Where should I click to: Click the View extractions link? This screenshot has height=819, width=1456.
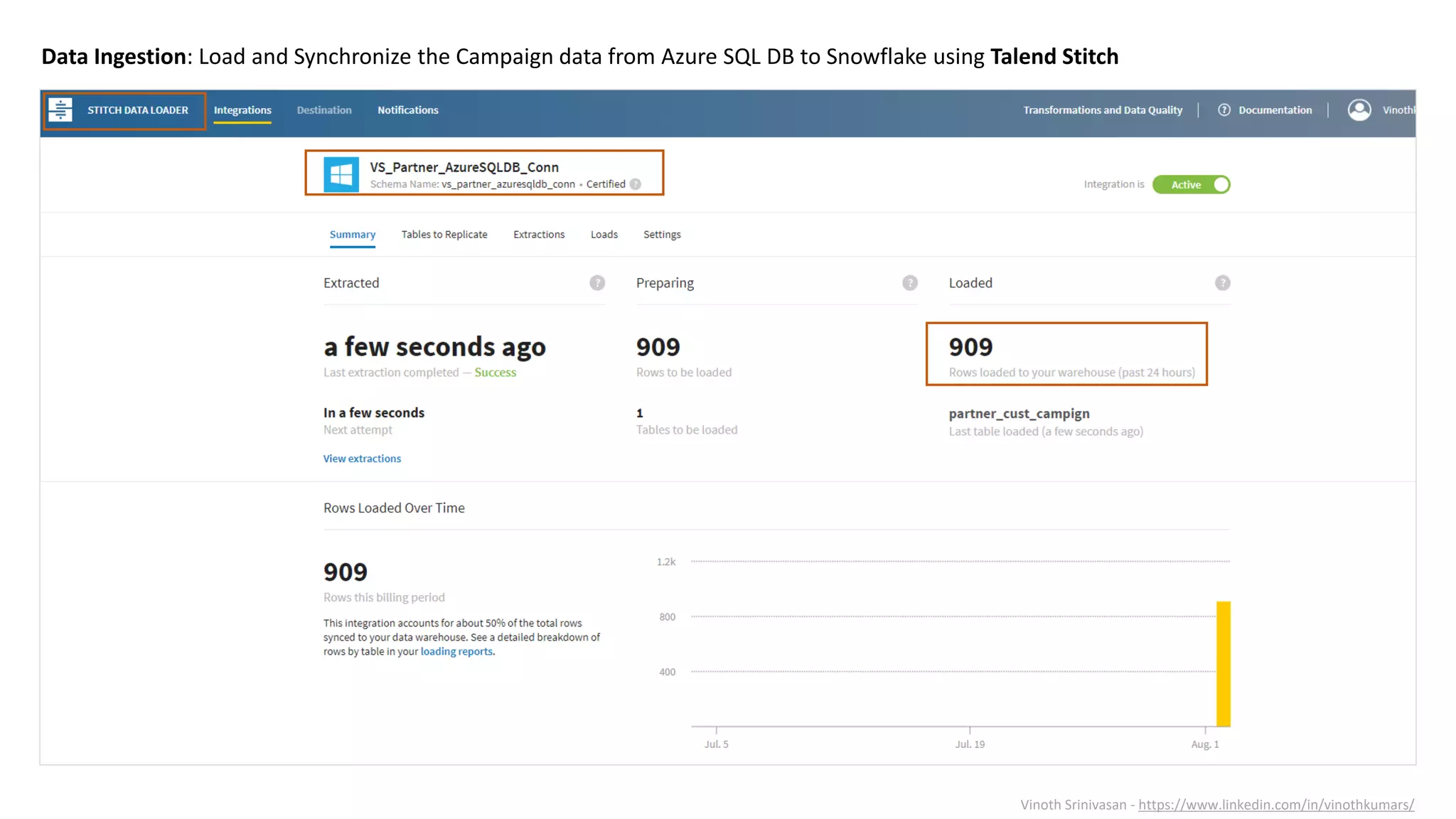362,459
